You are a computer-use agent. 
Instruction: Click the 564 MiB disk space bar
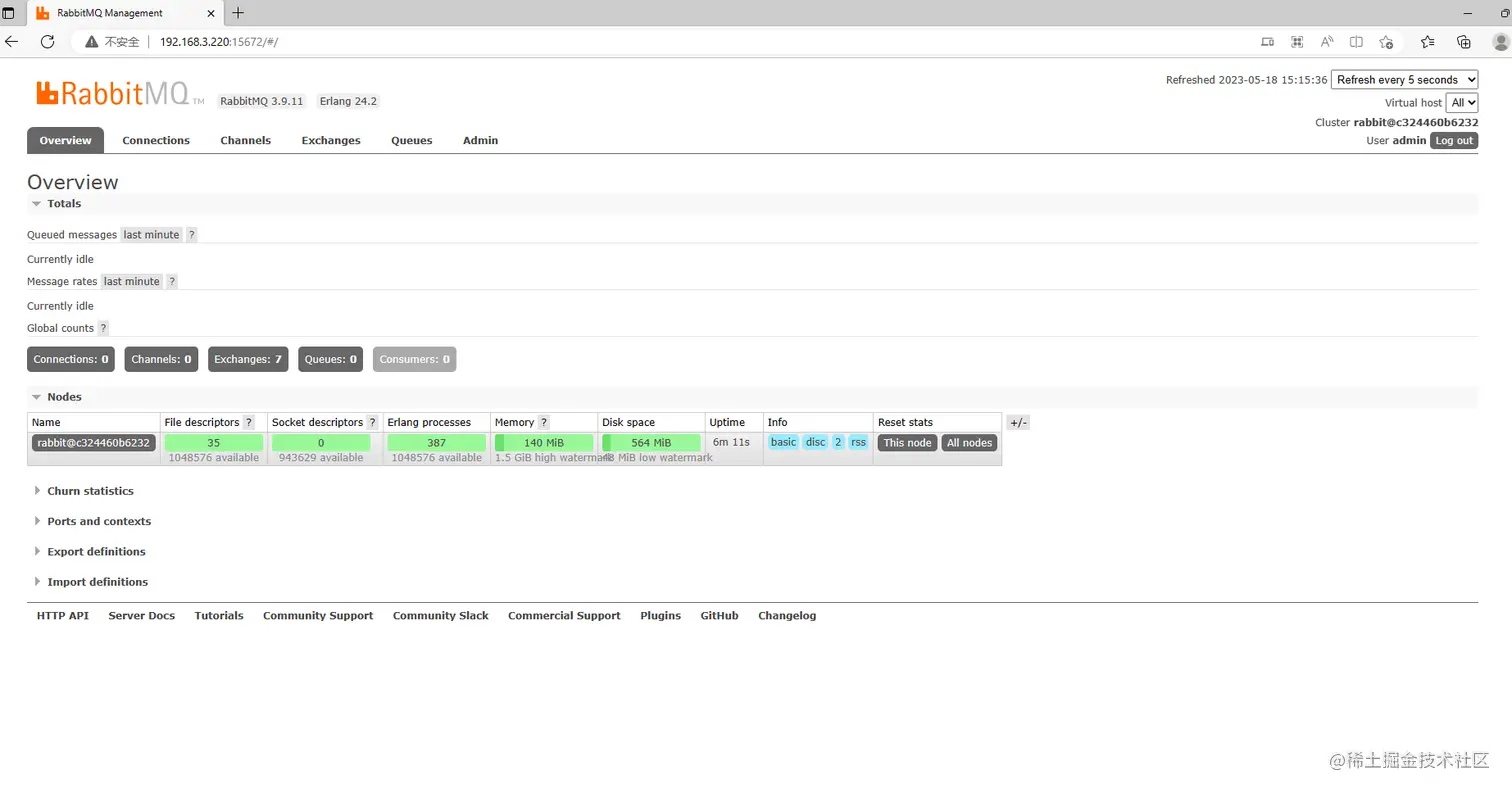coord(651,443)
